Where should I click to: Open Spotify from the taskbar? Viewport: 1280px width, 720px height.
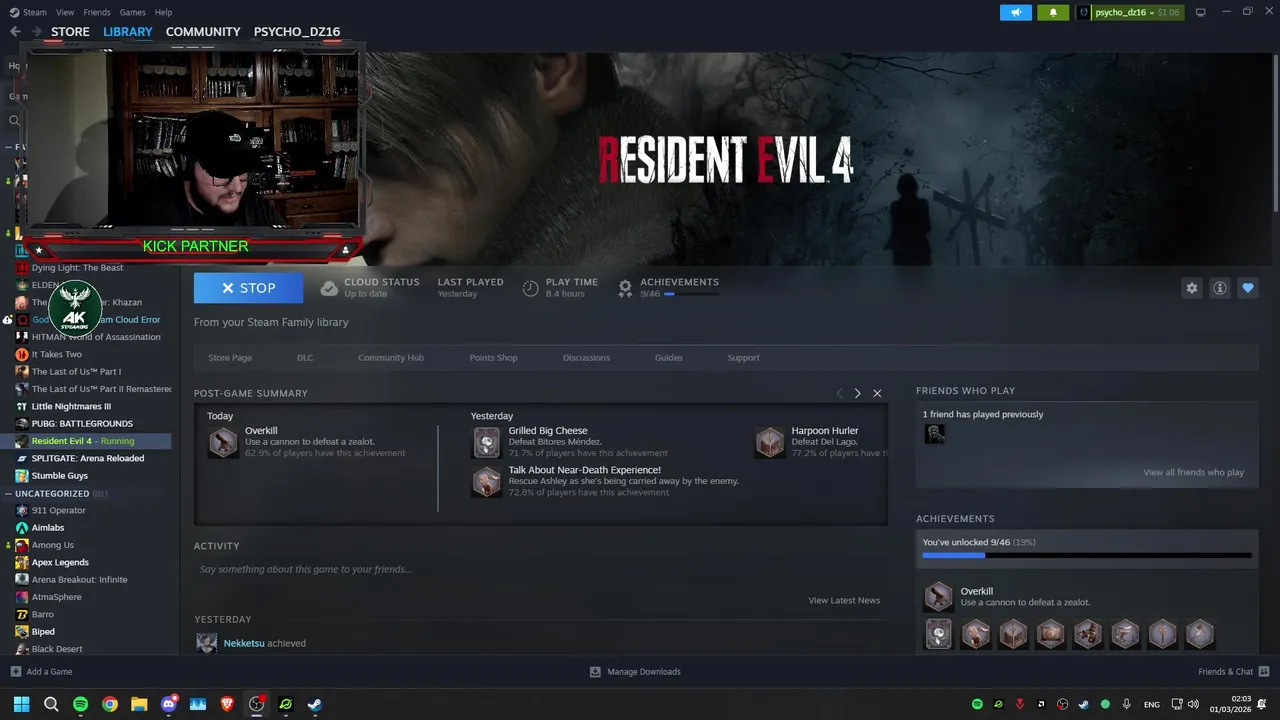(80, 704)
